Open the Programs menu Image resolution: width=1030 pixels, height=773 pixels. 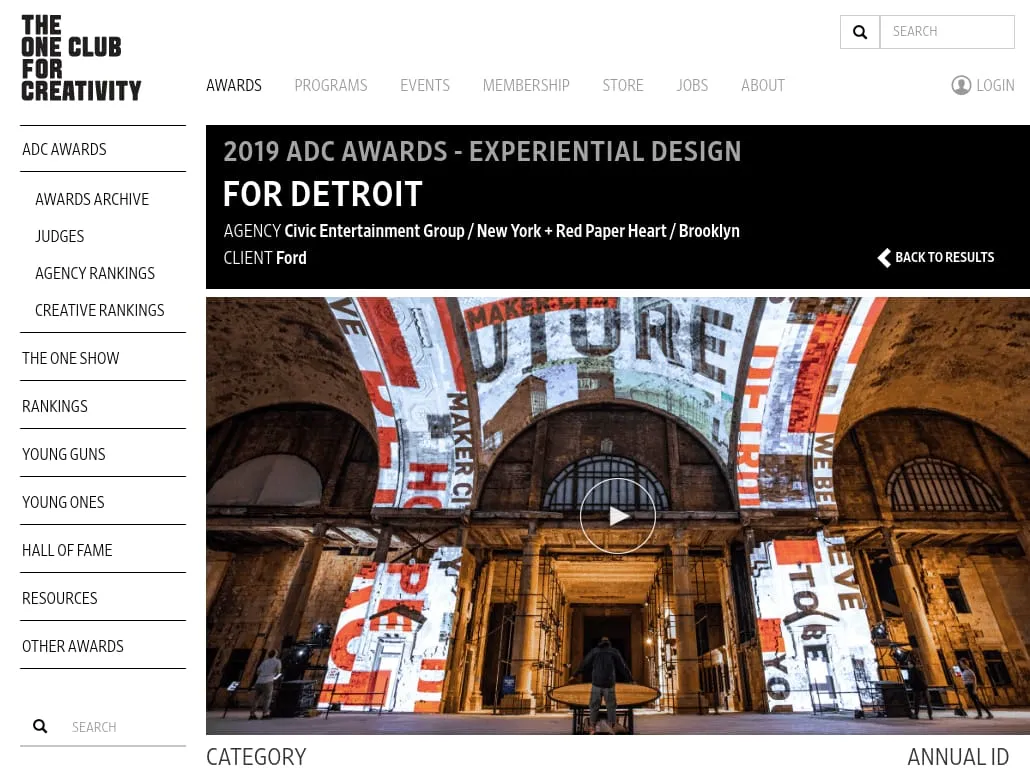click(x=331, y=85)
